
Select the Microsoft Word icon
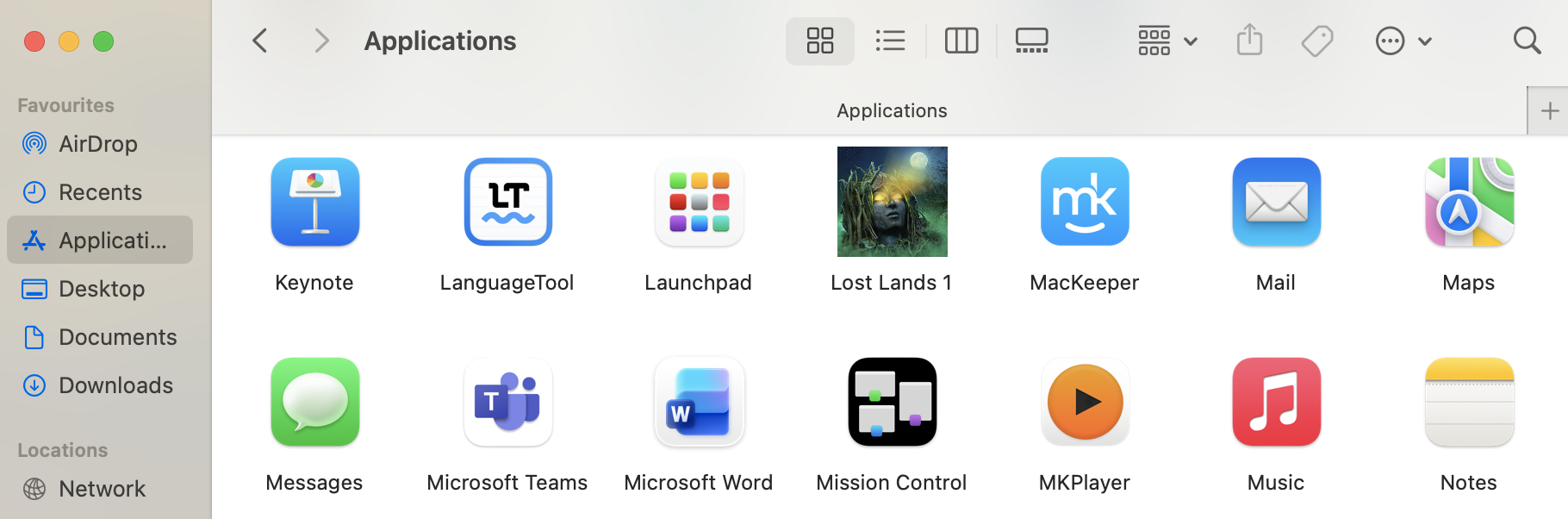[700, 402]
